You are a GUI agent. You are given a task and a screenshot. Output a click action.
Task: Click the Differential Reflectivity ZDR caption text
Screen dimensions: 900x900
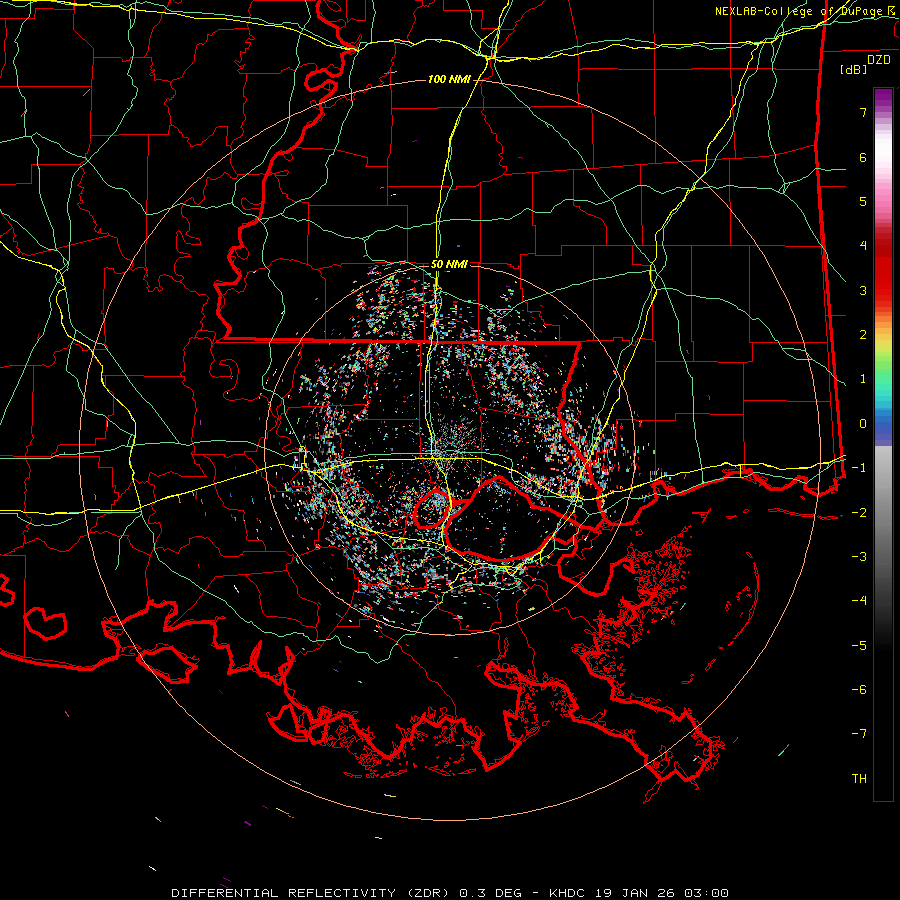coord(450,893)
